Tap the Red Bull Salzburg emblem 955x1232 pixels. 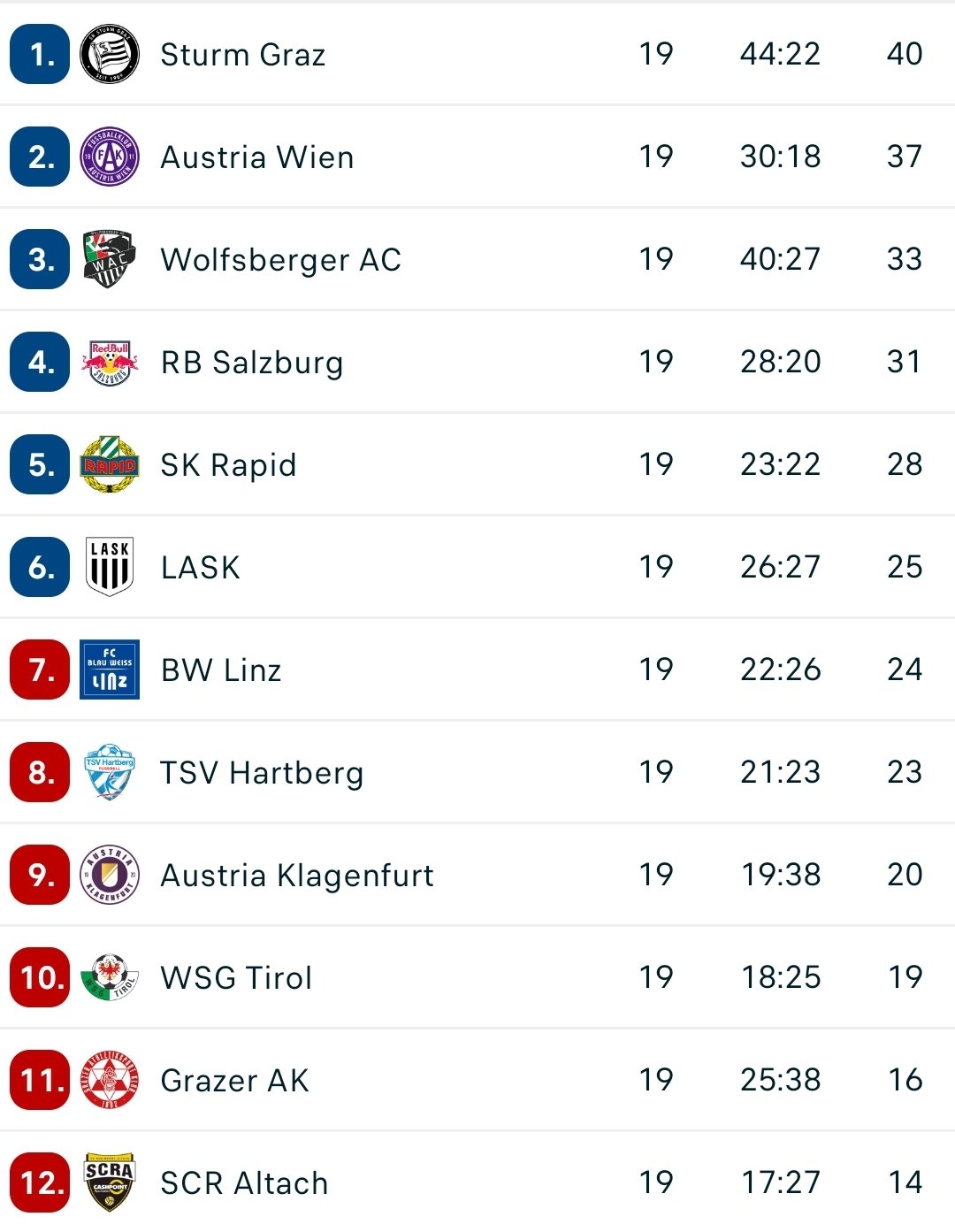110,363
